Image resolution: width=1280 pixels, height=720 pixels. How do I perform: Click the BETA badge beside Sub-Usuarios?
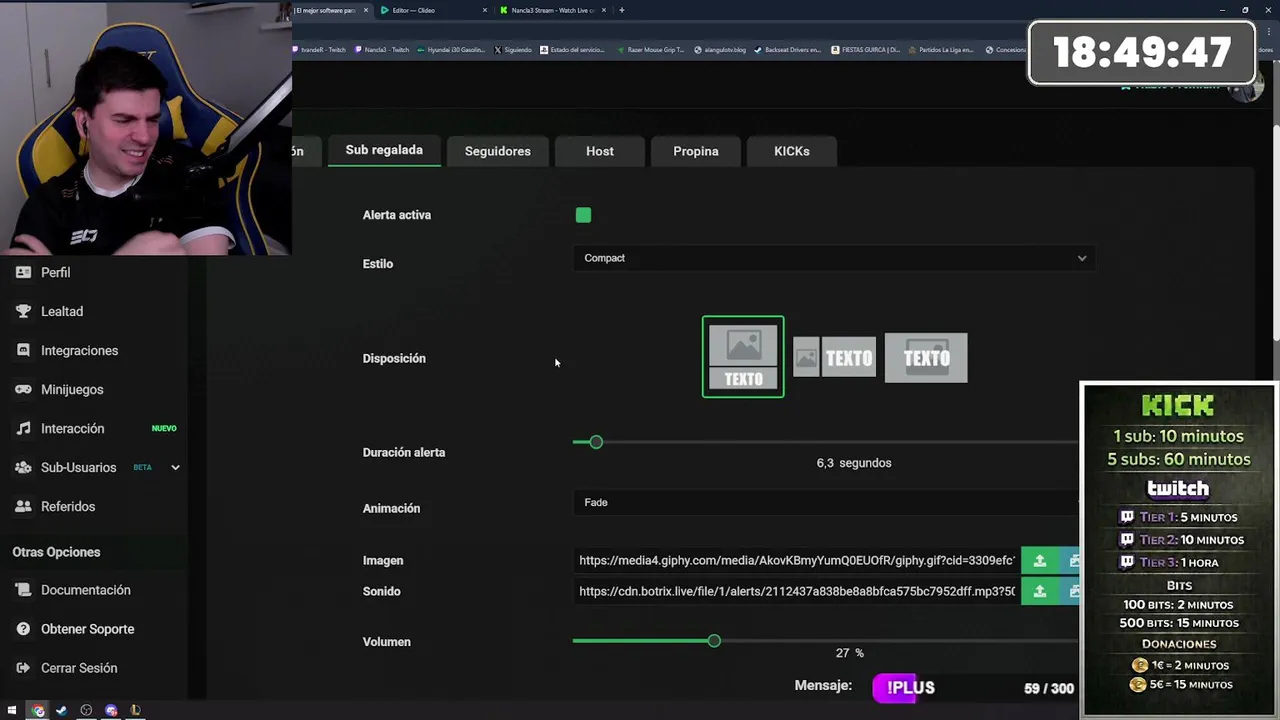tap(142, 467)
